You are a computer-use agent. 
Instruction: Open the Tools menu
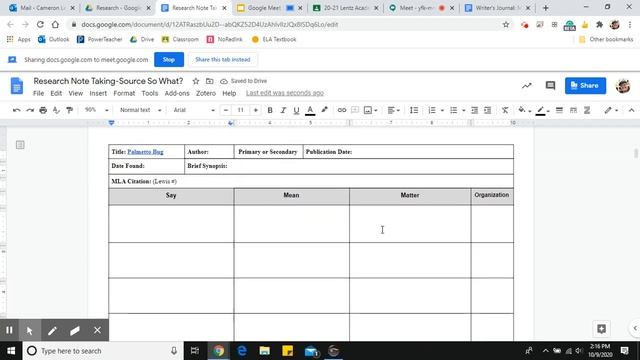(149, 93)
